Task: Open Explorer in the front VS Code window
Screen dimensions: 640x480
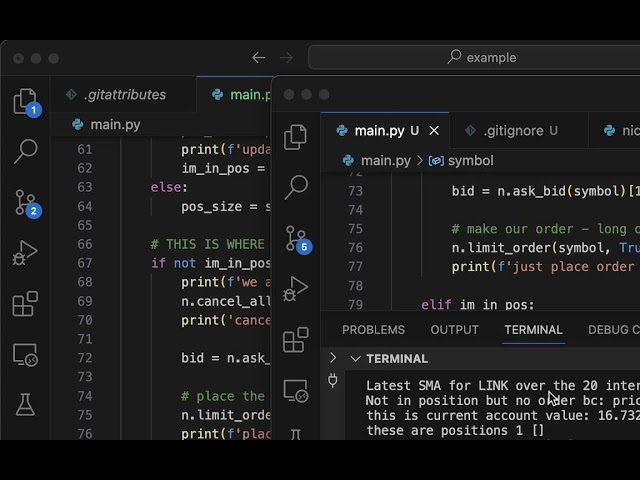Action: [296, 137]
